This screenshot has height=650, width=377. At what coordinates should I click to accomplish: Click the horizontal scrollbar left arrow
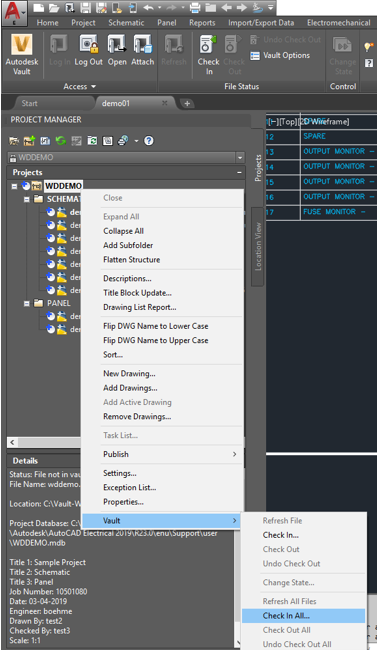12,442
